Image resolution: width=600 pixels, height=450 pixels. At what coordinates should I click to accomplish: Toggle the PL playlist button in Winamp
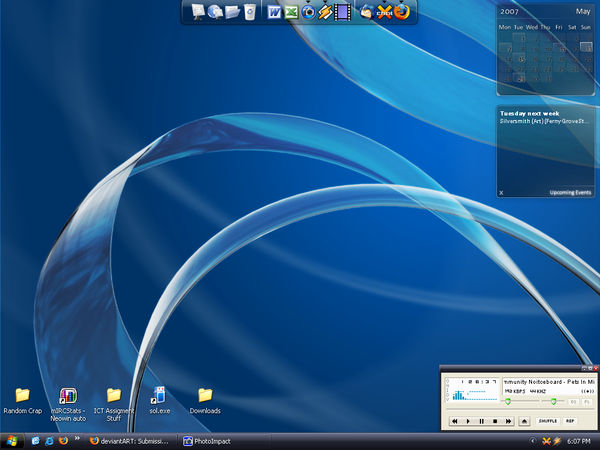pos(586,402)
